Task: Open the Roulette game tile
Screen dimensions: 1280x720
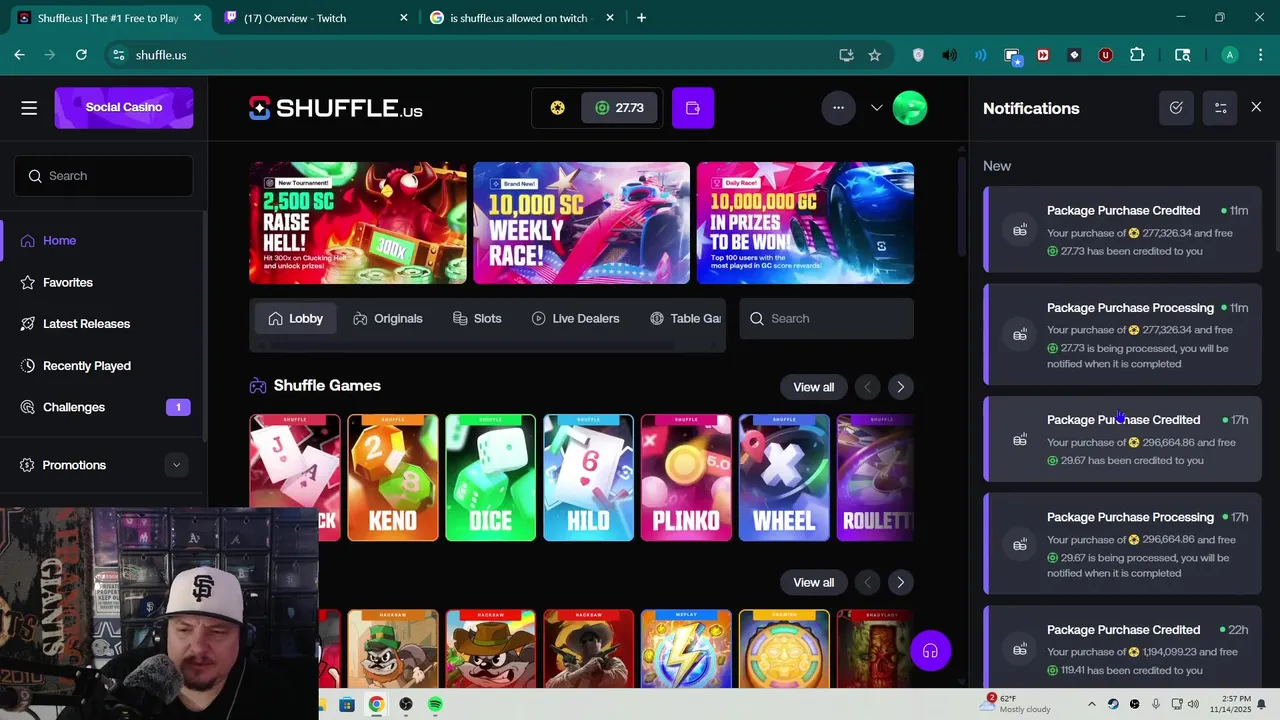Action: pos(875,478)
